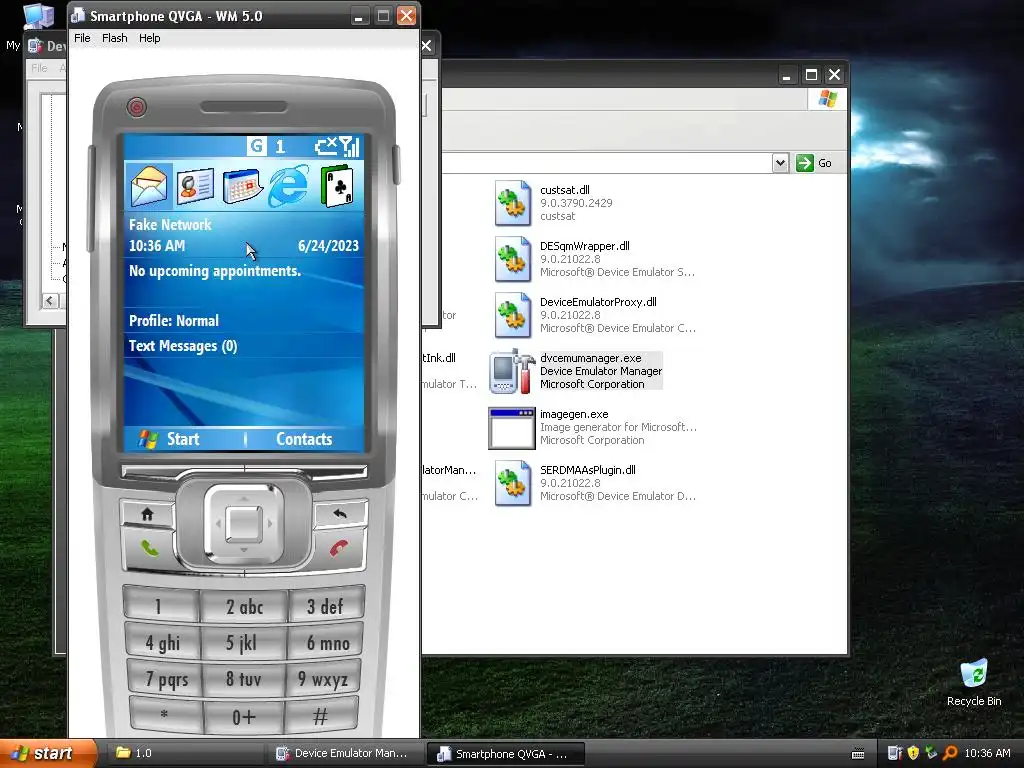Click the signal strength indicator on phone
This screenshot has height=768, width=1024.
tap(350, 146)
